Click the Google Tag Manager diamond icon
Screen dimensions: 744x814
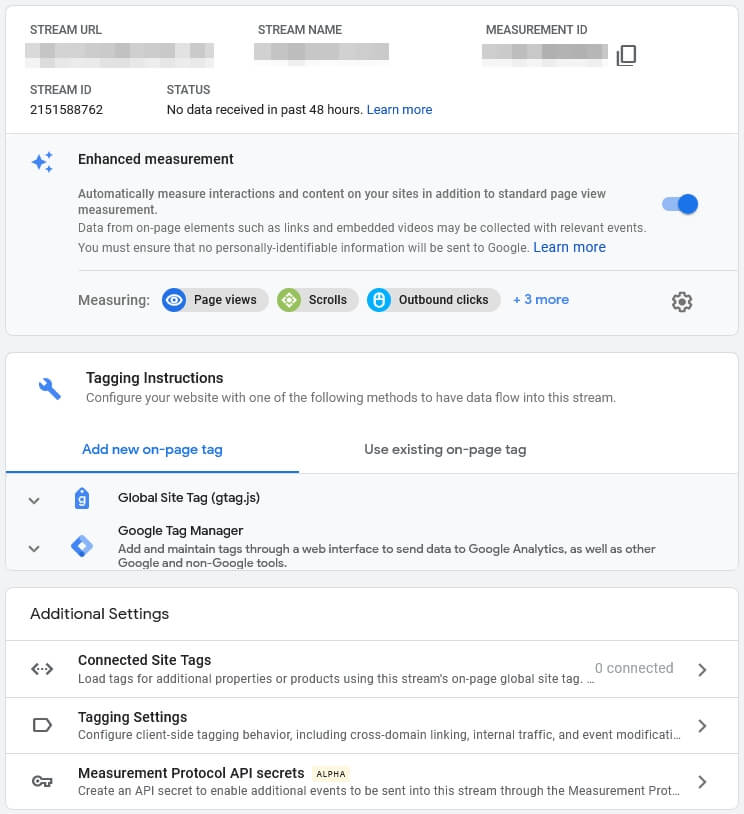point(82,546)
